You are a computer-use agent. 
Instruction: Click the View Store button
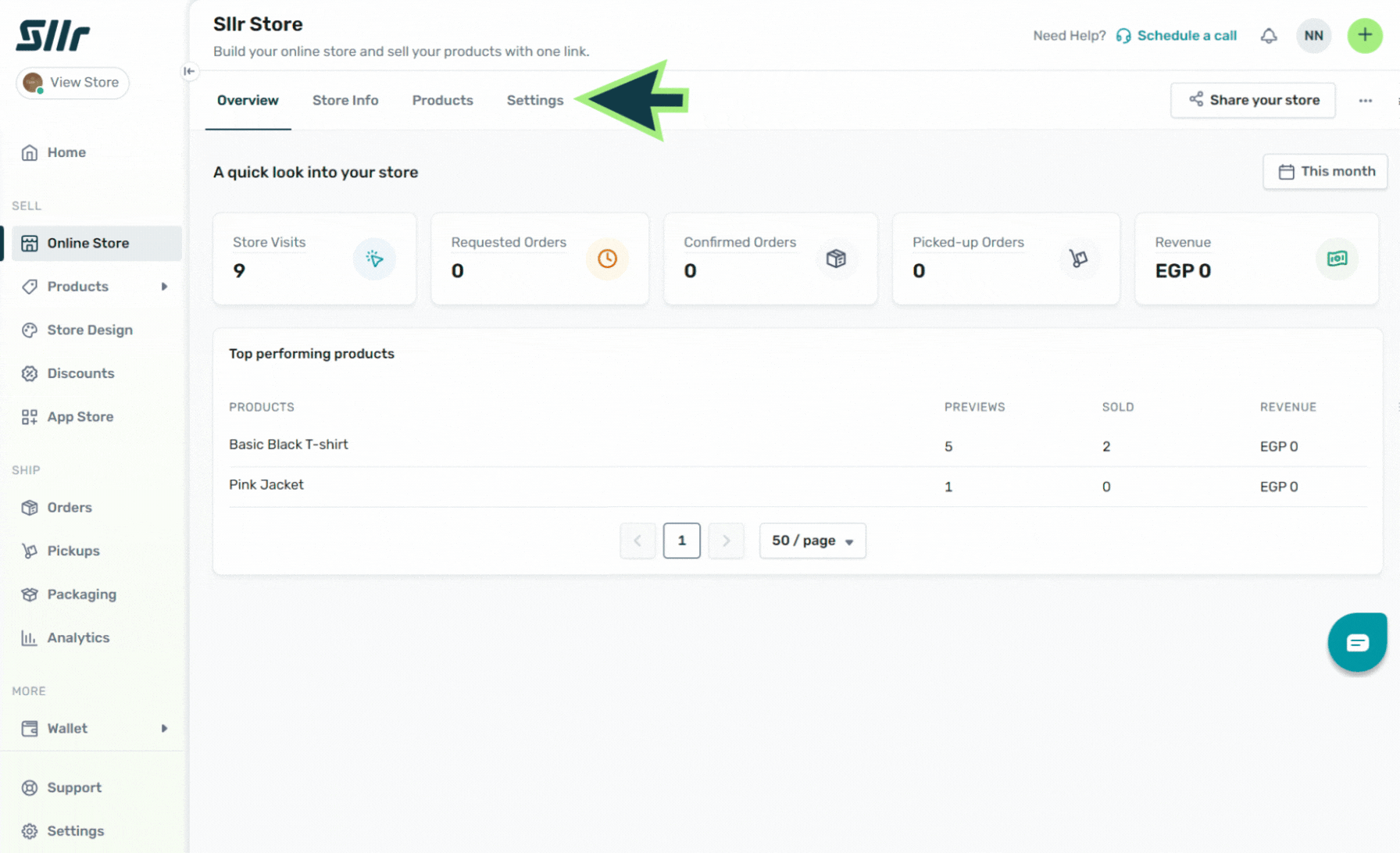73,83
